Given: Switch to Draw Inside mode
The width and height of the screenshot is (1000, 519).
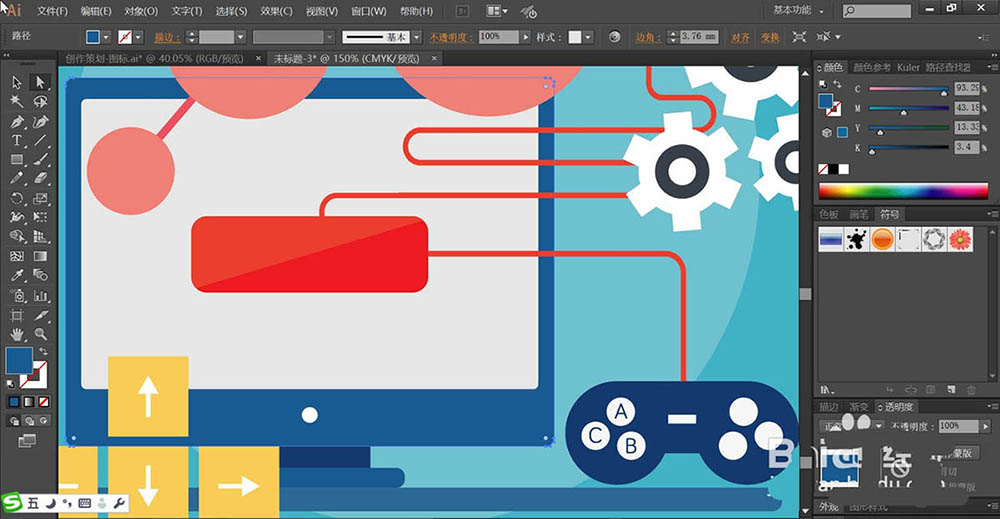Looking at the screenshot, I should coord(43,421).
